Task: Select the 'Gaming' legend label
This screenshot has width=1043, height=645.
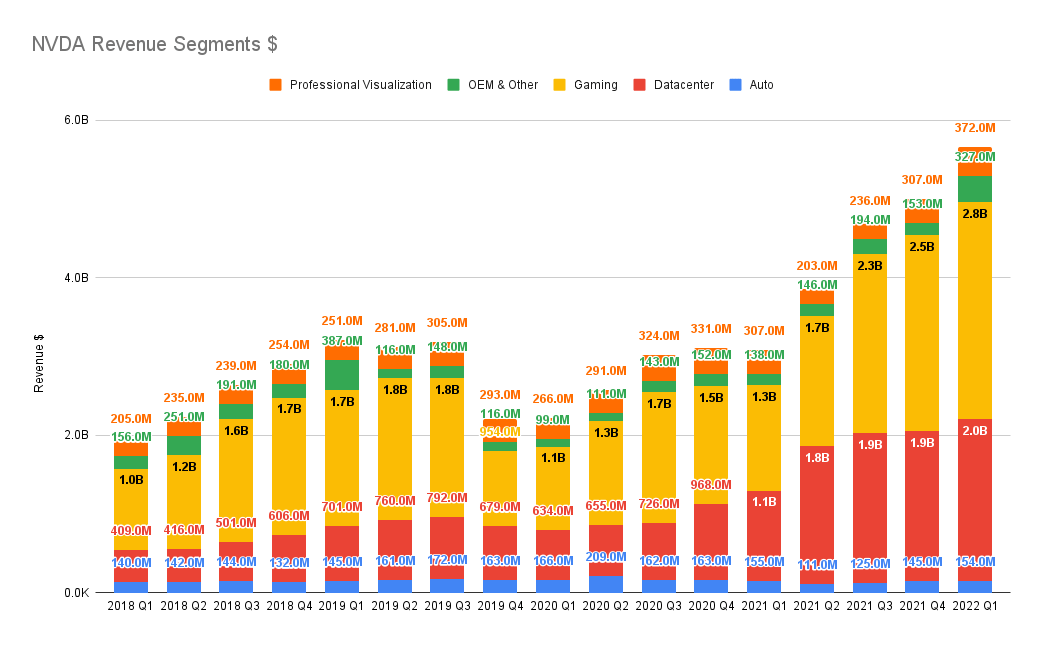Action: (x=596, y=85)
